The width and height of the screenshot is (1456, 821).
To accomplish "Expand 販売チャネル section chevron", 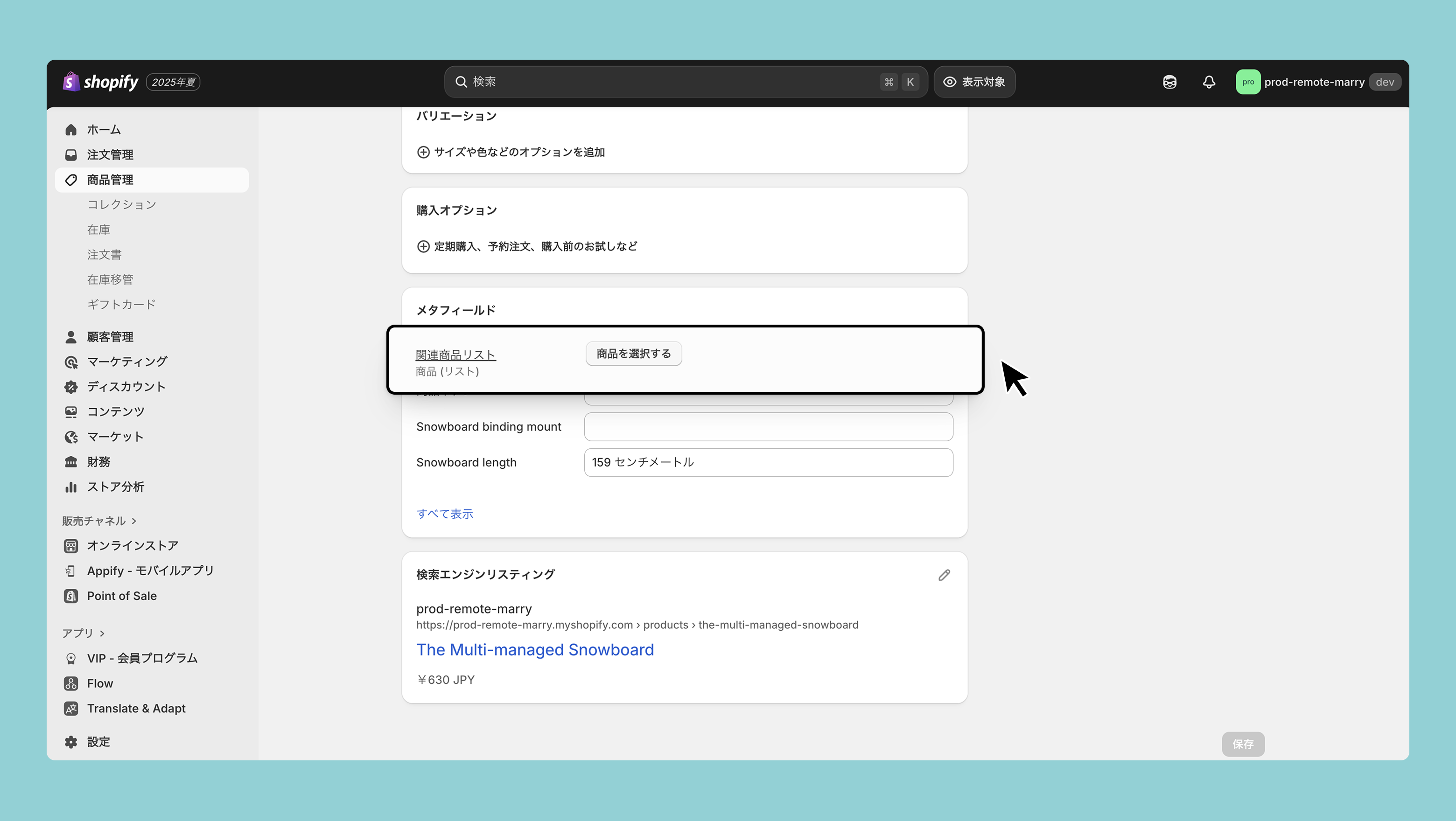I will pyautogui.click(x=134, y=521).
